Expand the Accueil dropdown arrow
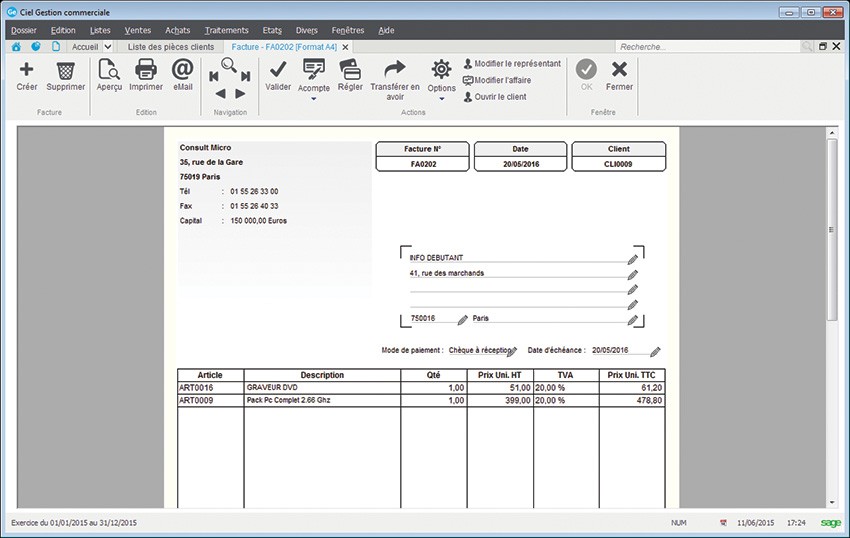850x538 pixels. (x=108, y=47)
